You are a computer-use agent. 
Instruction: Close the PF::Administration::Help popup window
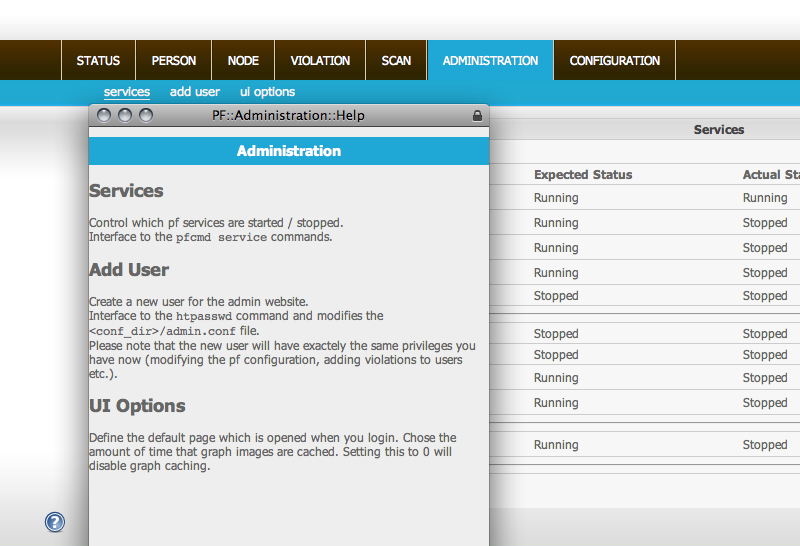pos(103,116)
